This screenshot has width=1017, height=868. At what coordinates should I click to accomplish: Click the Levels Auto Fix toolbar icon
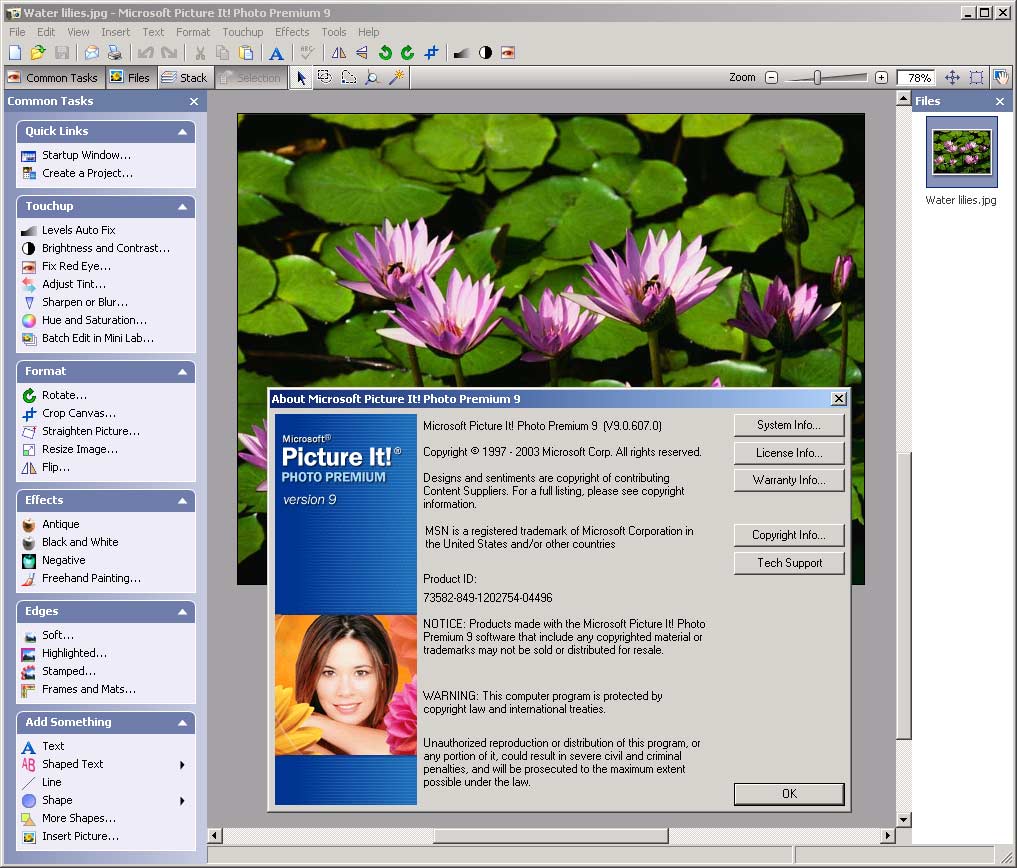pos(461,53)
